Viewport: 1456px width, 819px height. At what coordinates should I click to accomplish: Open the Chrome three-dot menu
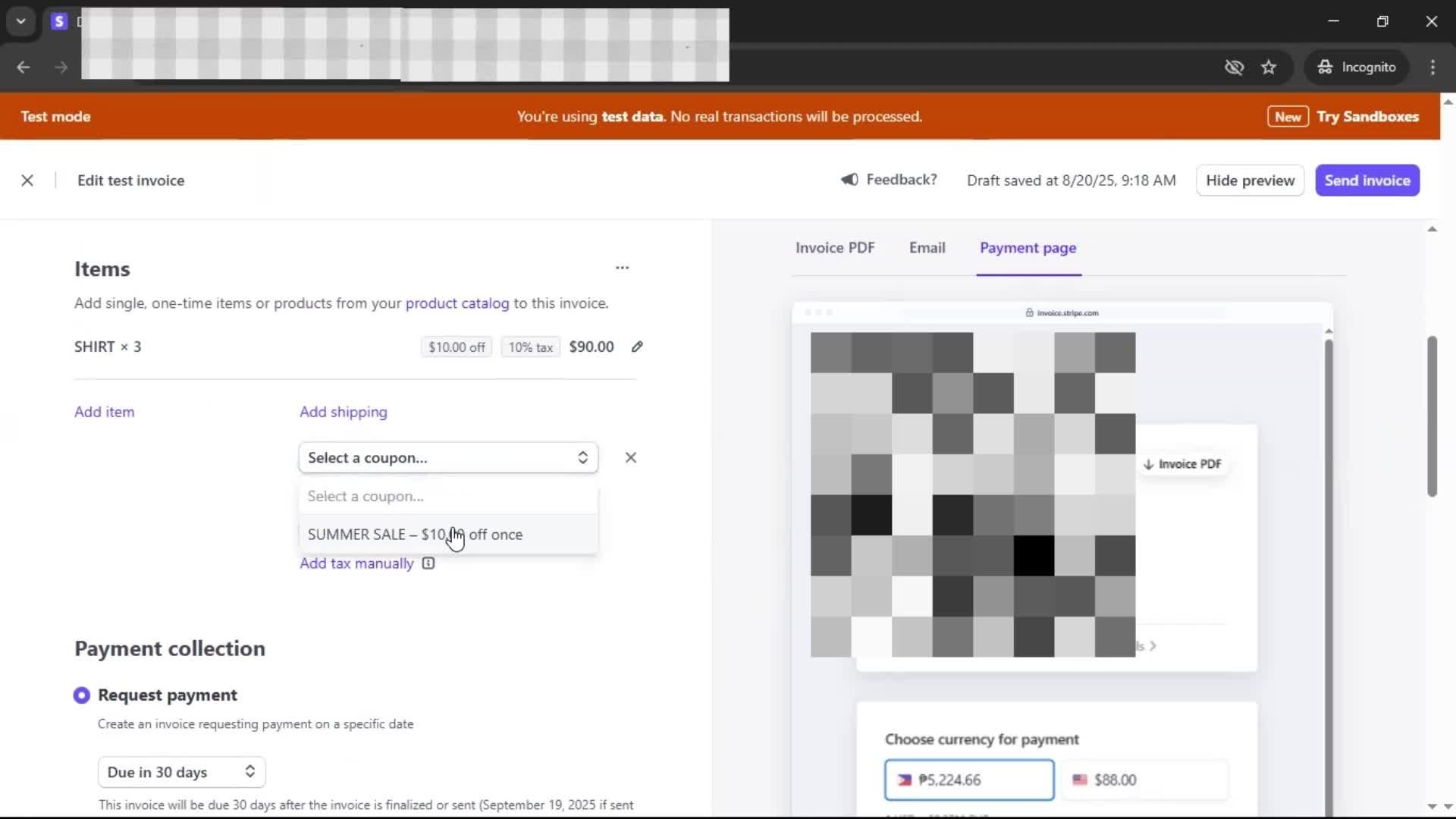point(1432,67)
